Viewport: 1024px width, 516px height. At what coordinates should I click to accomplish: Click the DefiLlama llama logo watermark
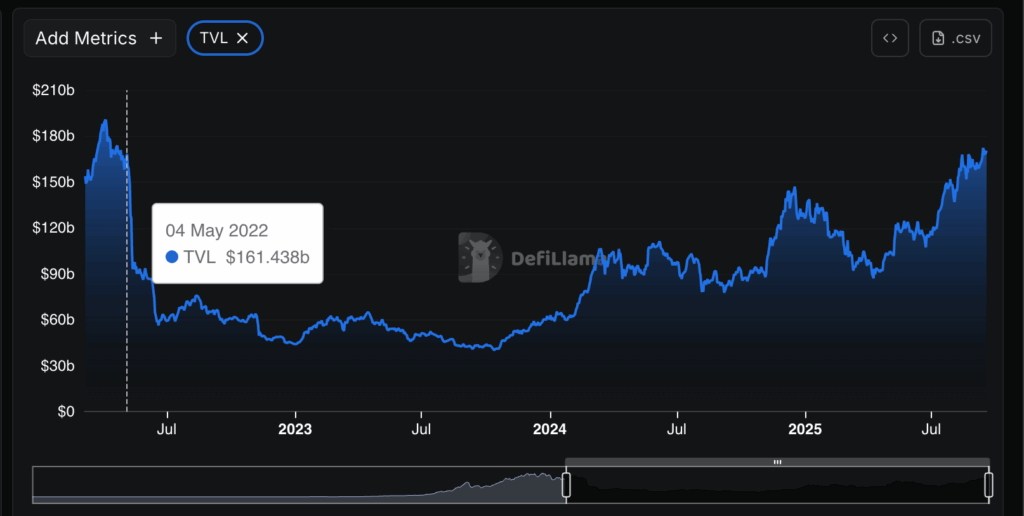coord(481,258)
